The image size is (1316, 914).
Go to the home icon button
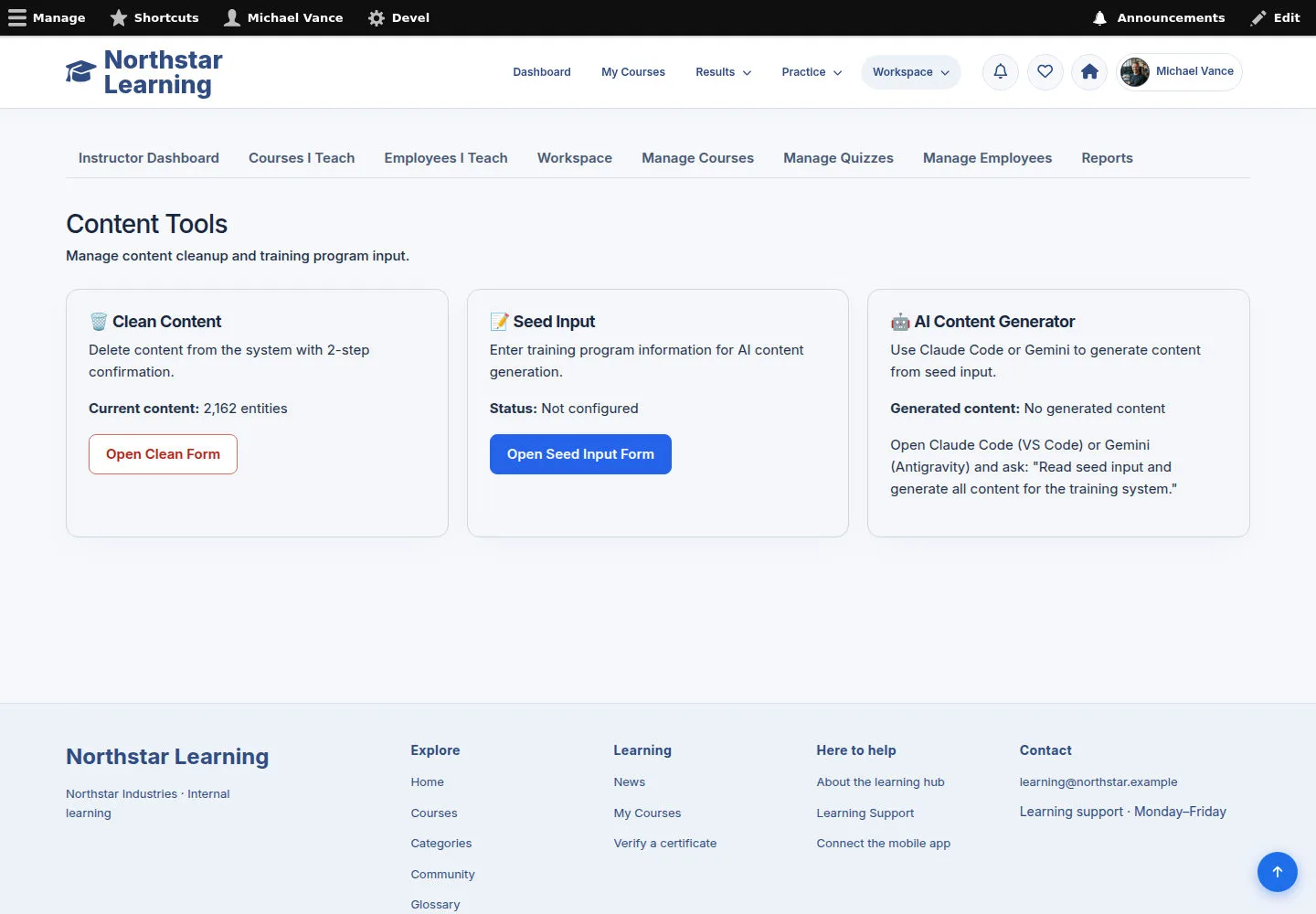[x=1089, y=71]
